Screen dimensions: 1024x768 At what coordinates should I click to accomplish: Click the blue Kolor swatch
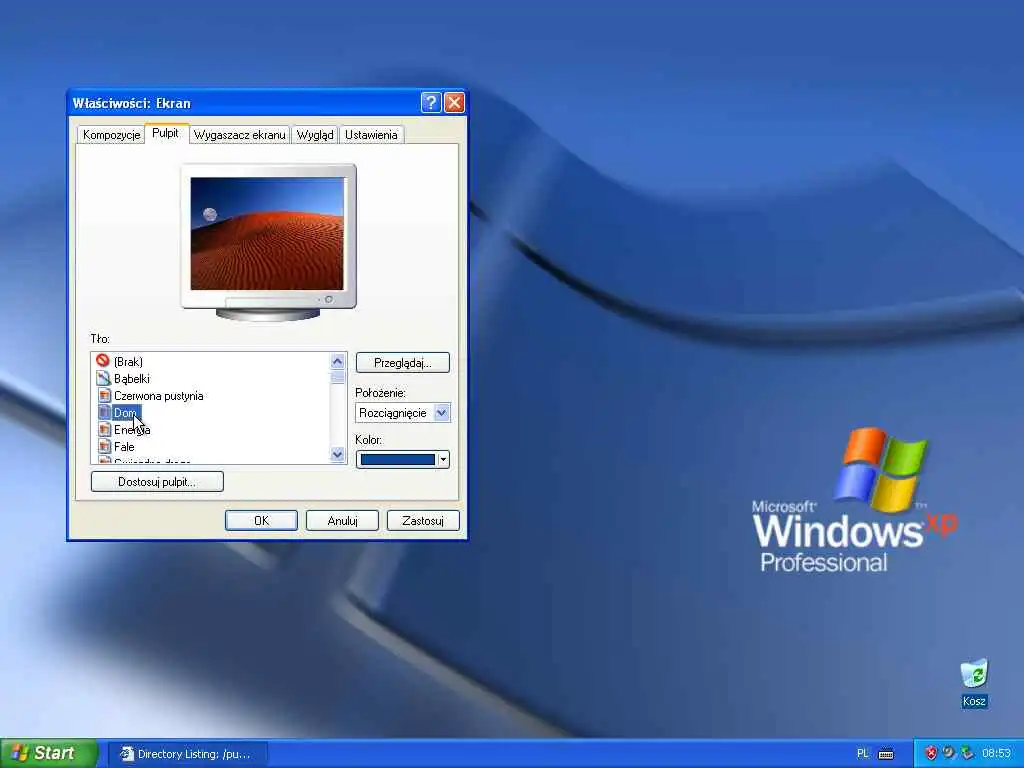pyautogui.click(x=398, y=459)
